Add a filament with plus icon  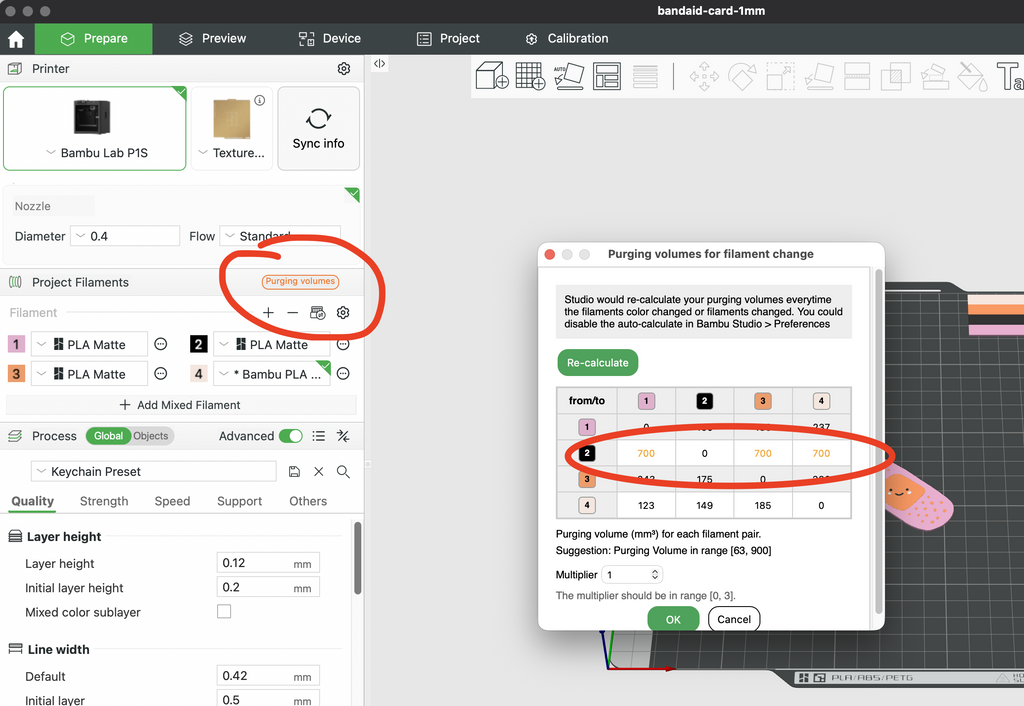point(268,313)
